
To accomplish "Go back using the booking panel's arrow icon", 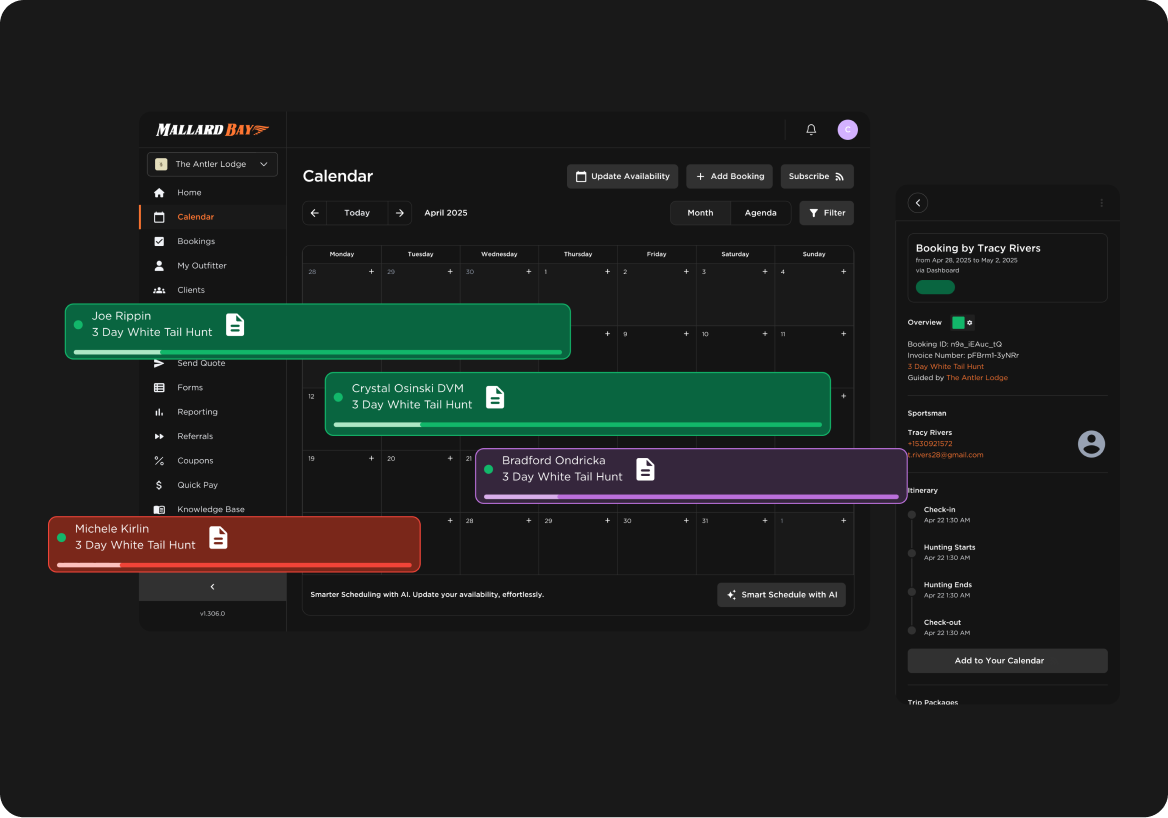I will pos(918,203).
